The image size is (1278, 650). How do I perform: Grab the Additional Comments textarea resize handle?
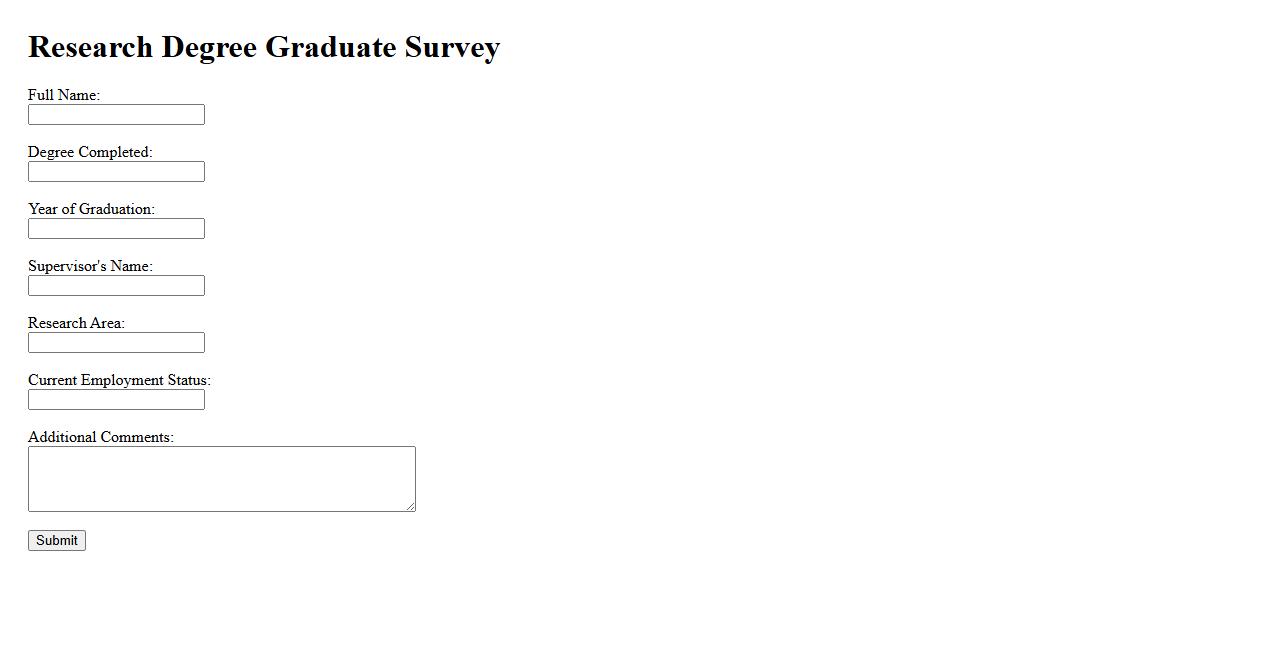(410, 506)
